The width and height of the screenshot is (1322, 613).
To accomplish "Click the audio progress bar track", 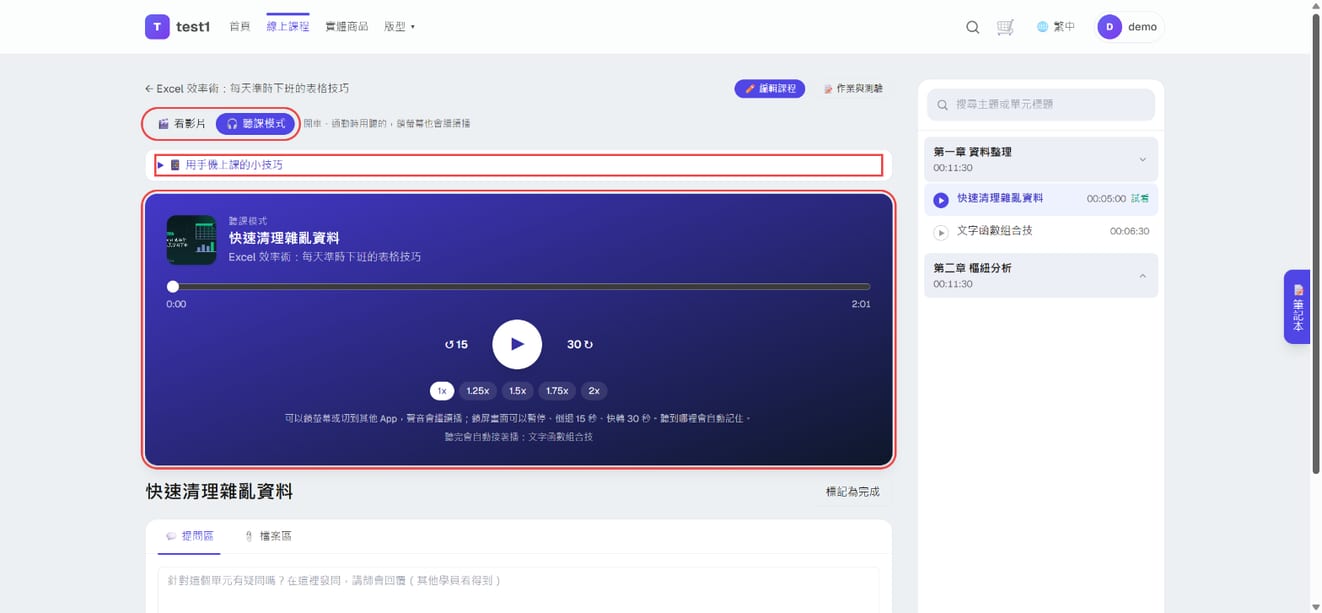I will point(519,287).
